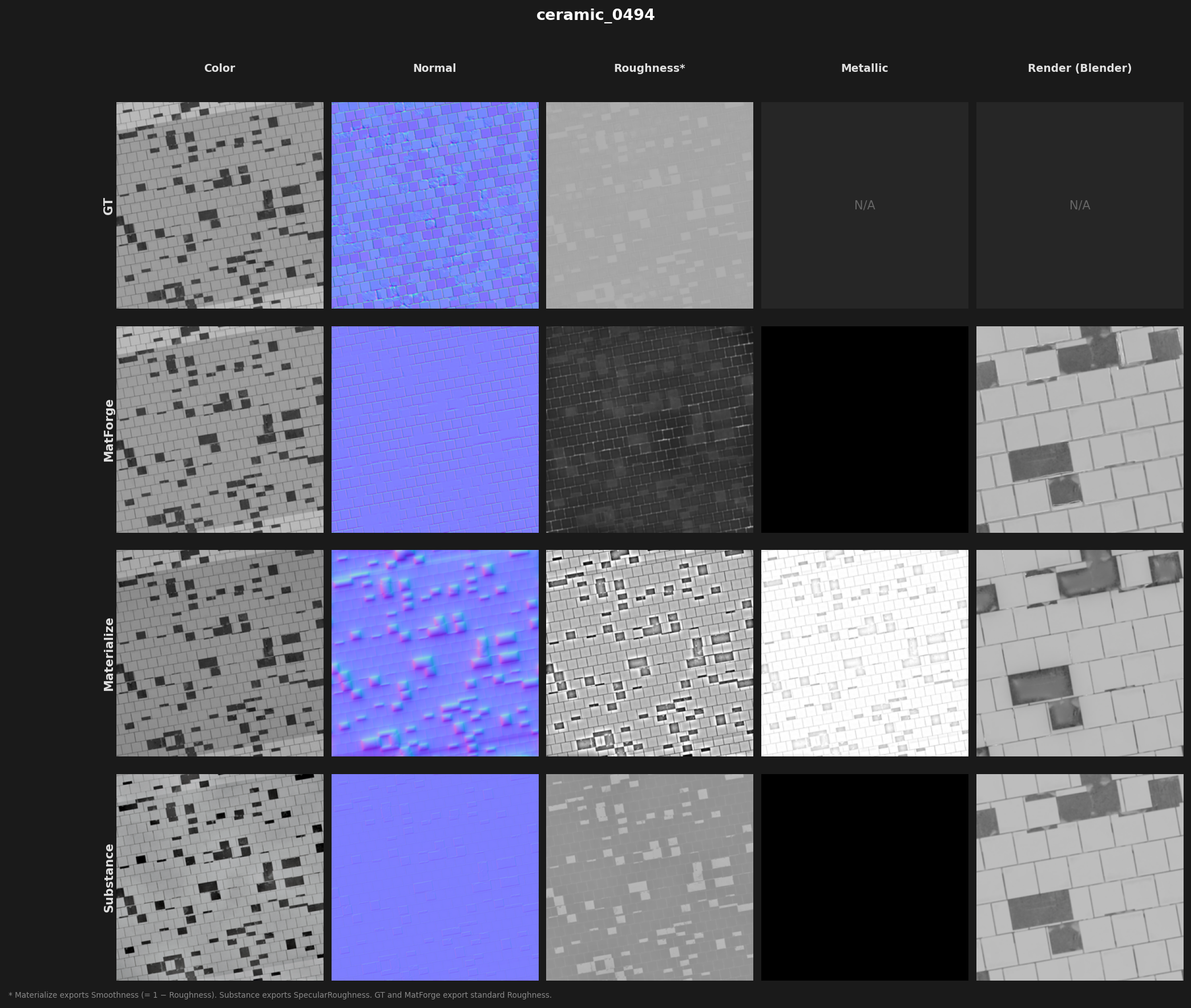1191x1008 pixels.
Task: Click the Color column header
Action: [x=220, y=68]
